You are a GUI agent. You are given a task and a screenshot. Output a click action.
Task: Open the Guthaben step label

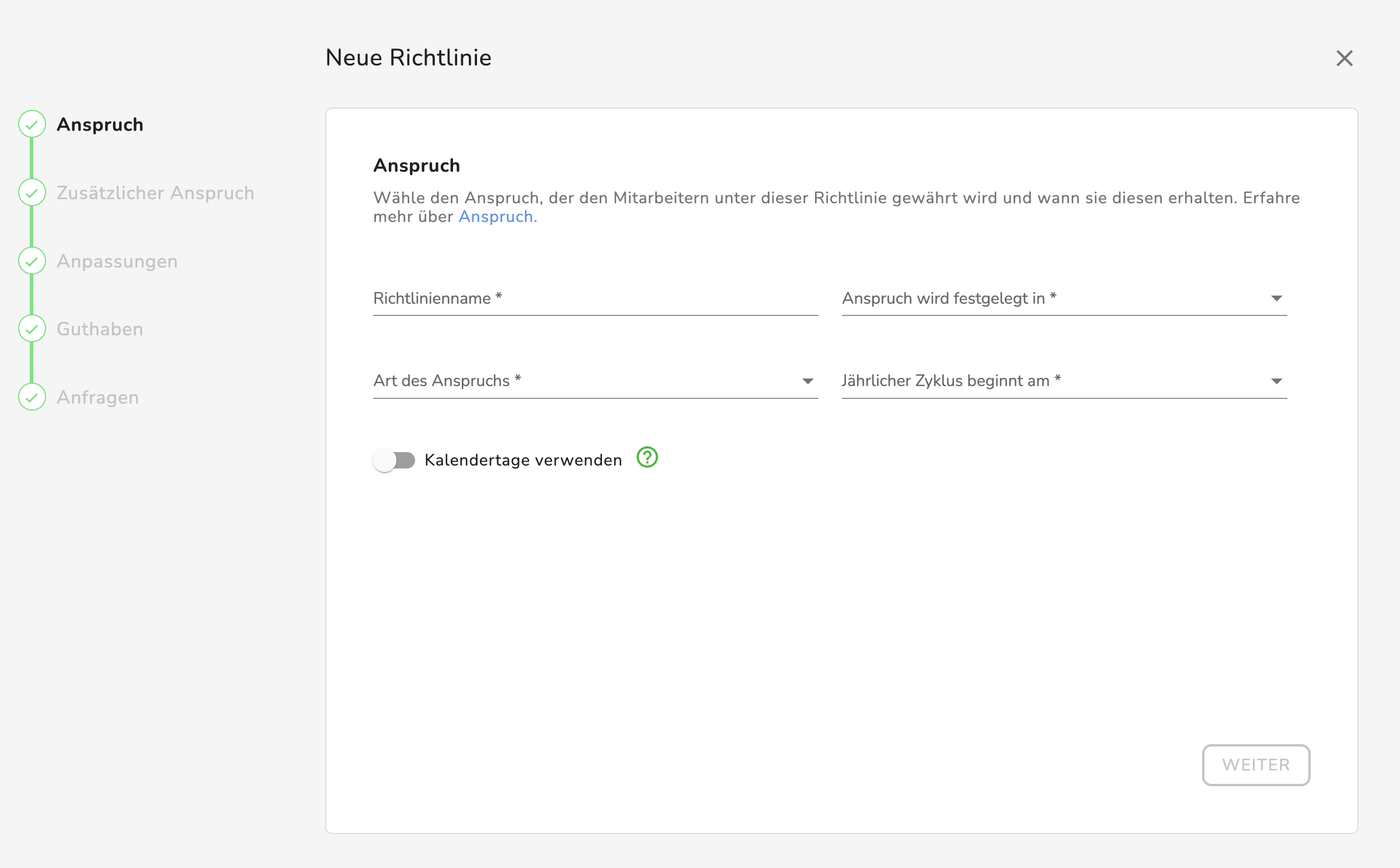pos(100,329)
